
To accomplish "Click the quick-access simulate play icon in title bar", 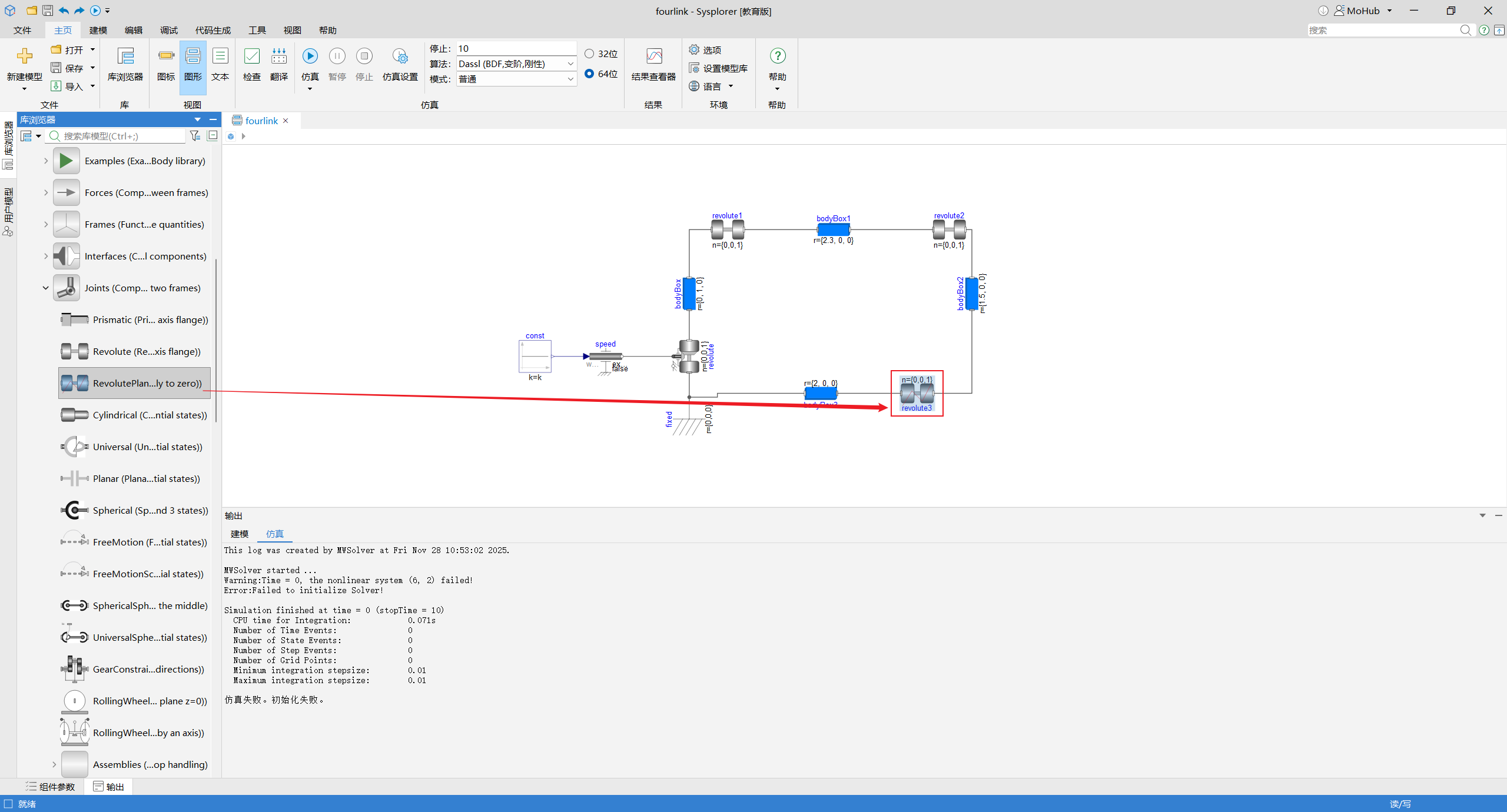I will [x=95, y=11].
